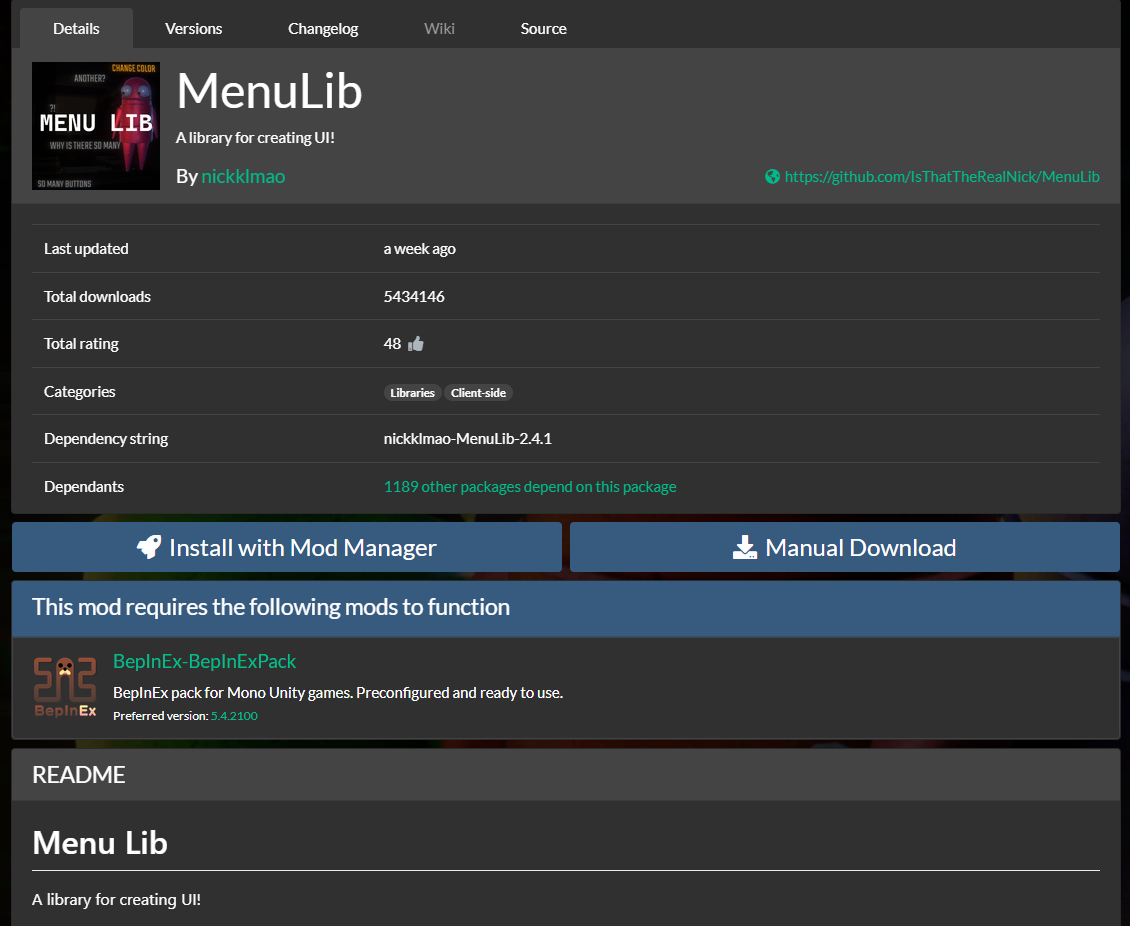1130x926 pixels.
Task: Click the 'Dependants' row label
Action: click(84, 487)
